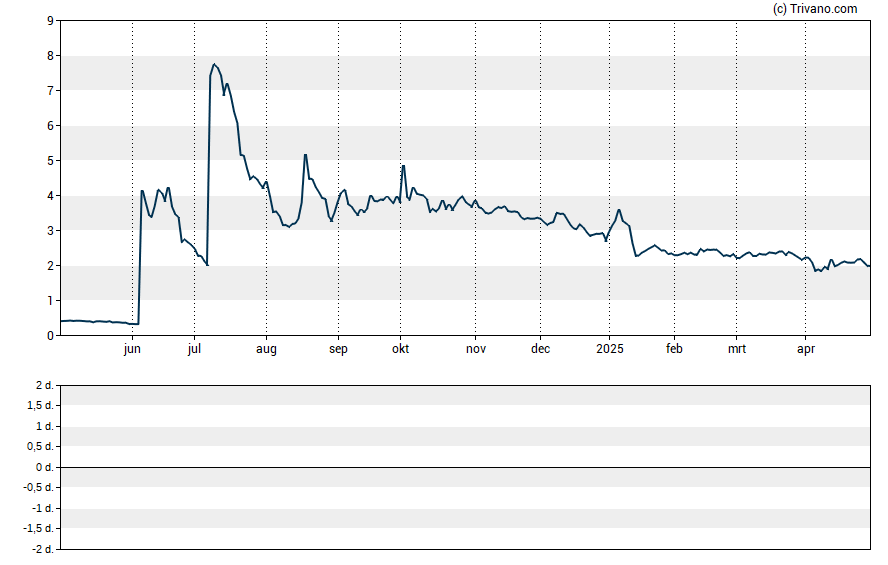Click the '1 d.' lower axis label
888x565 pixels.
(44, 426)
